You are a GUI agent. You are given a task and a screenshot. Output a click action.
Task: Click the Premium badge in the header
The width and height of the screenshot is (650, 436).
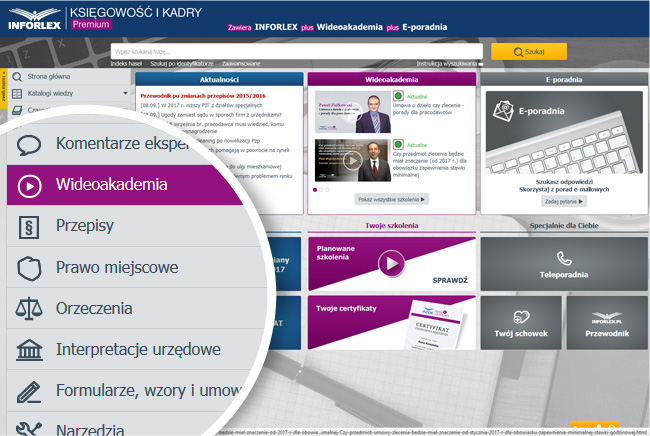(91, 24)
